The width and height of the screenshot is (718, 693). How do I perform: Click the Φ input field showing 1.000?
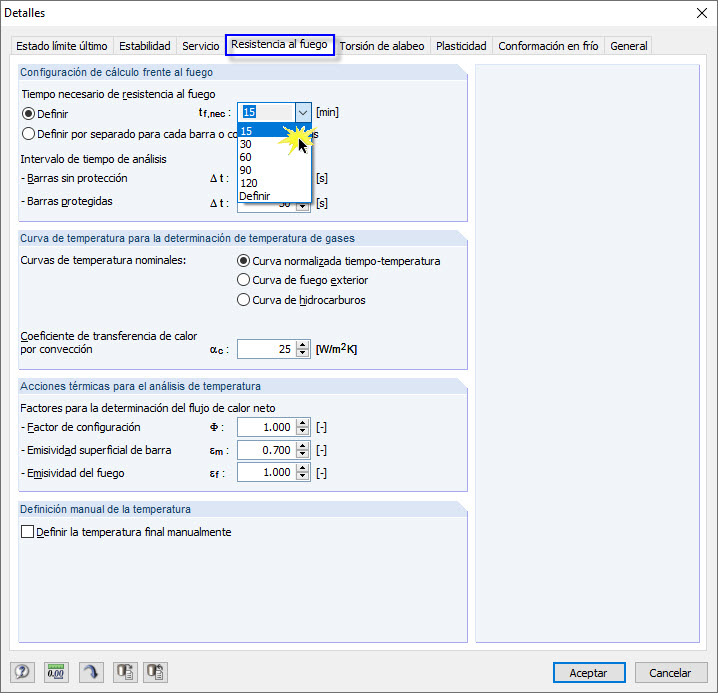coord(267,427)
